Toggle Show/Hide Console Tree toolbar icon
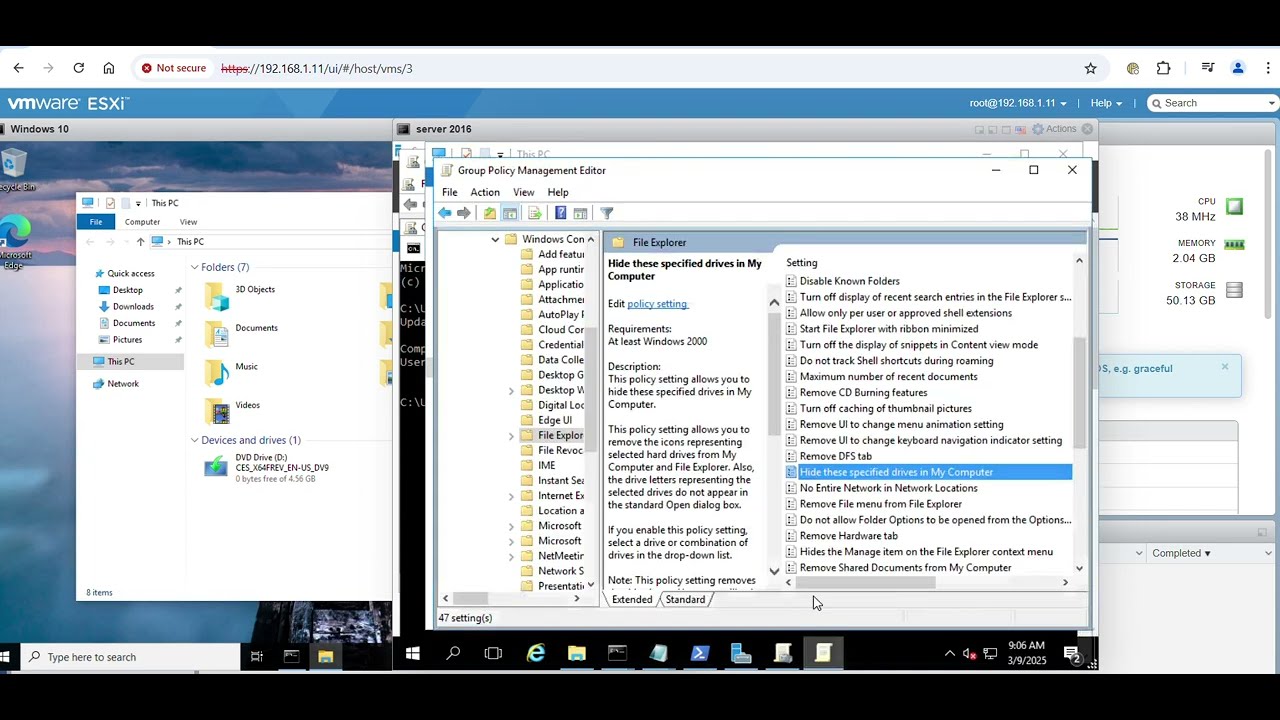 click(x=510, y=213)
